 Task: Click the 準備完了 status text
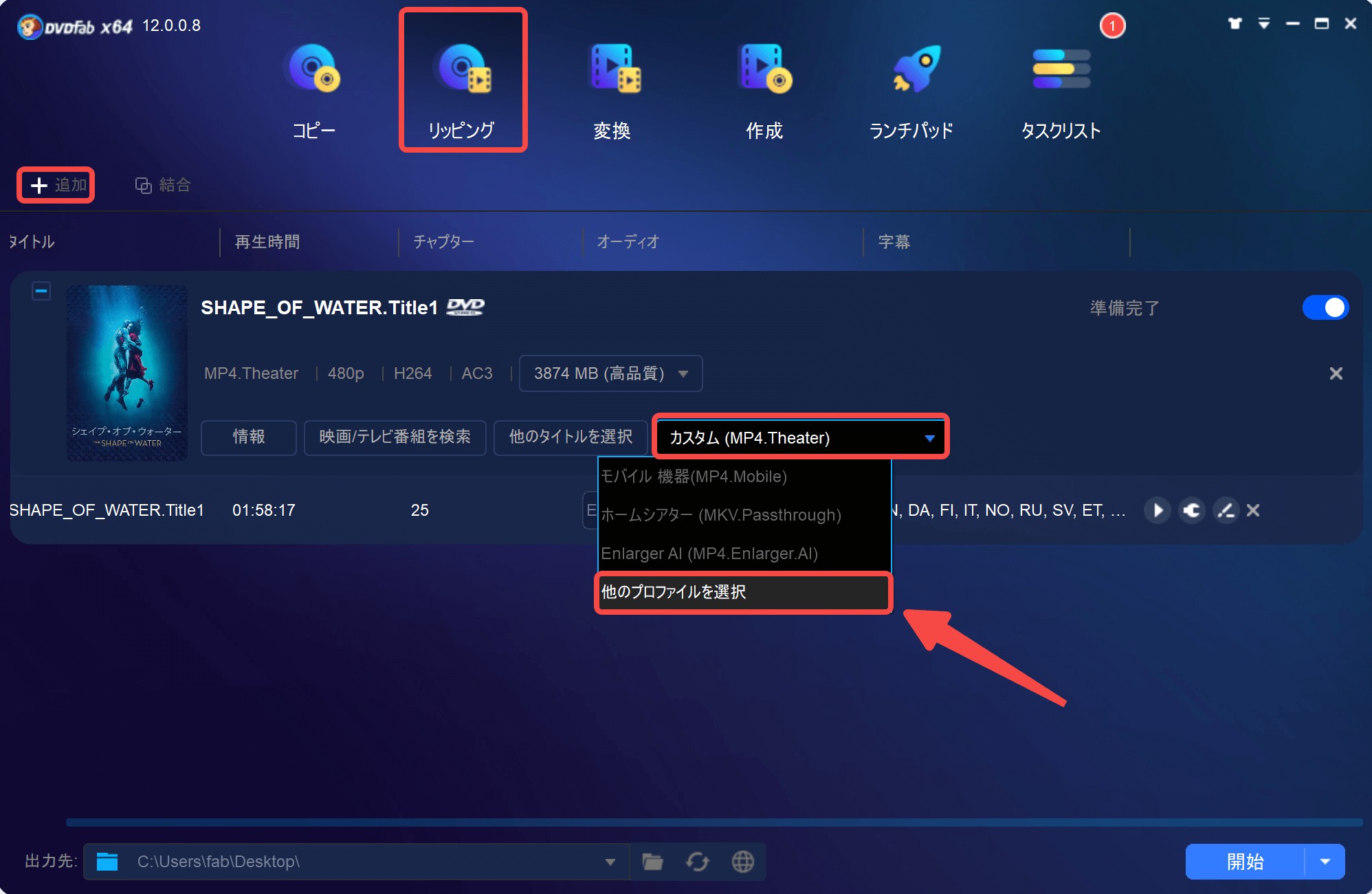click(x=1125, y=307)
